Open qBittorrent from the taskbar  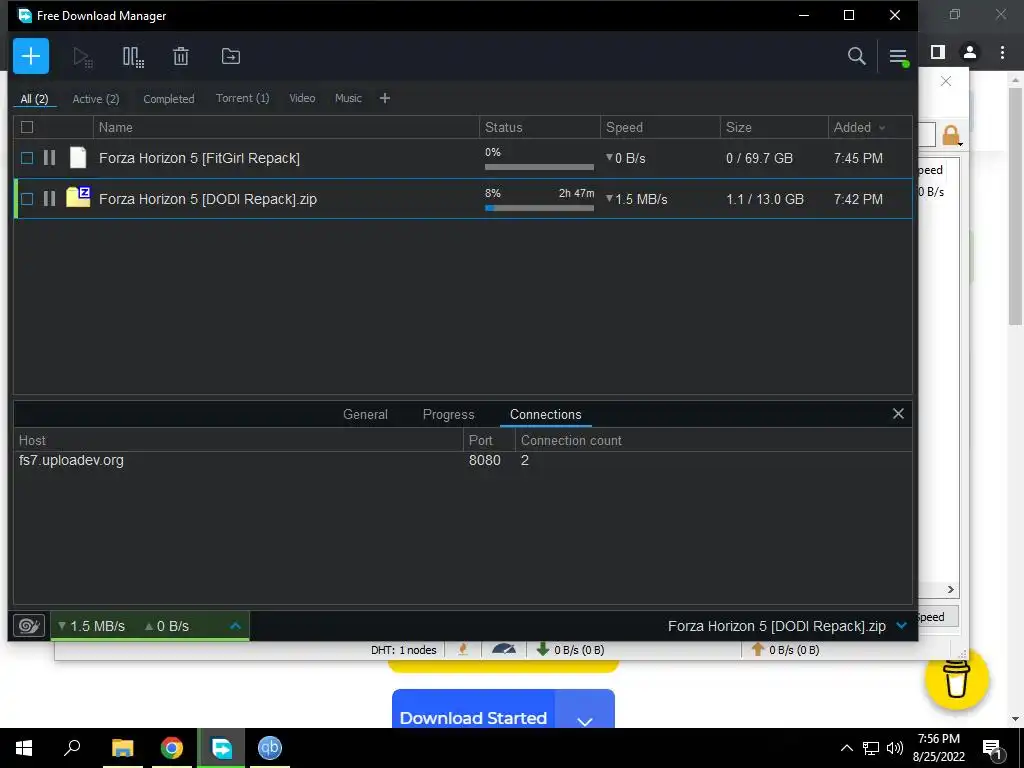(270, 748)
